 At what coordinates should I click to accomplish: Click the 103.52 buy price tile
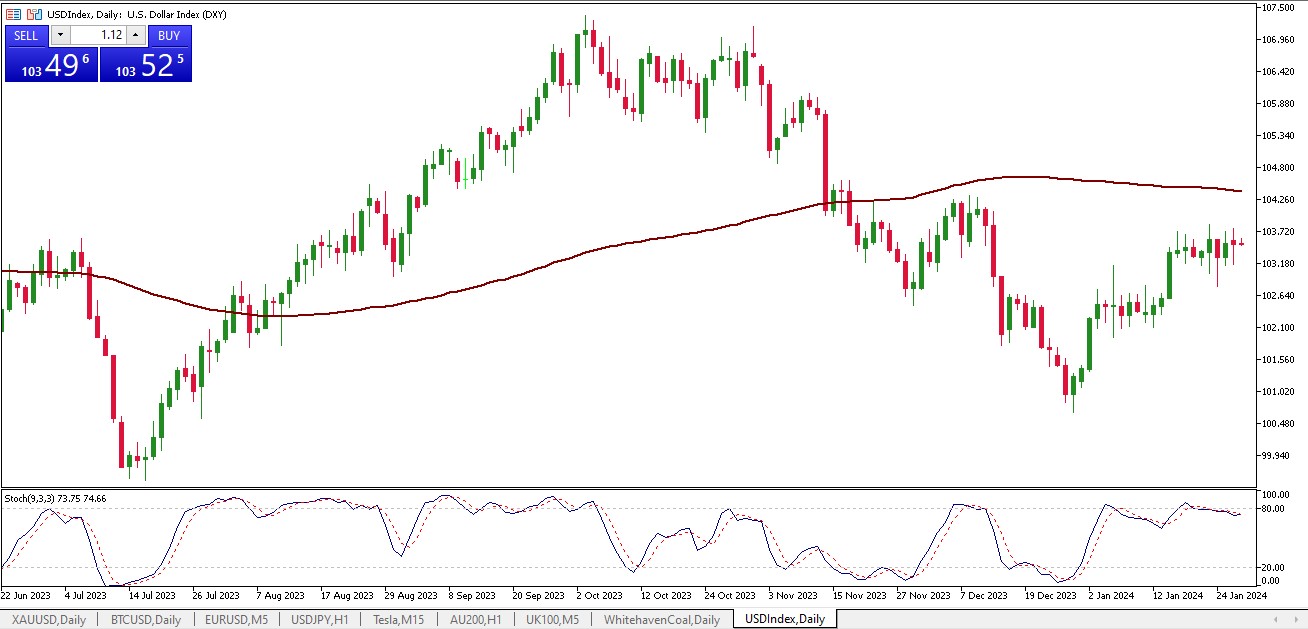[x=146, y=65]
